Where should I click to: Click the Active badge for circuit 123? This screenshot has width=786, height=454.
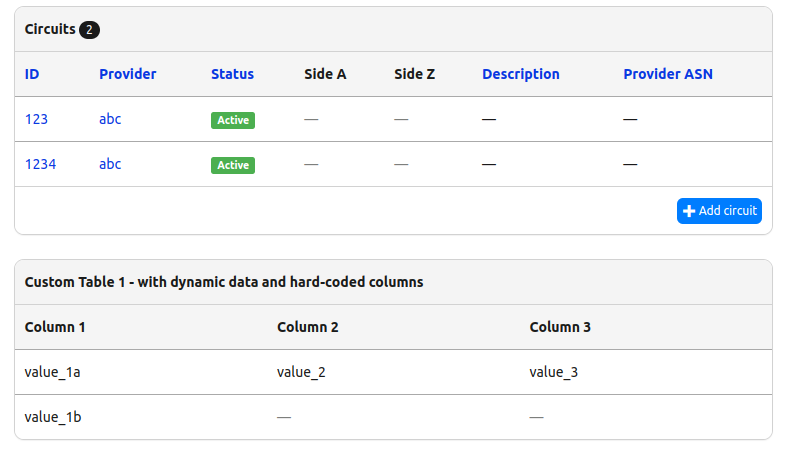pyautogui.click(x=233, y=120)
